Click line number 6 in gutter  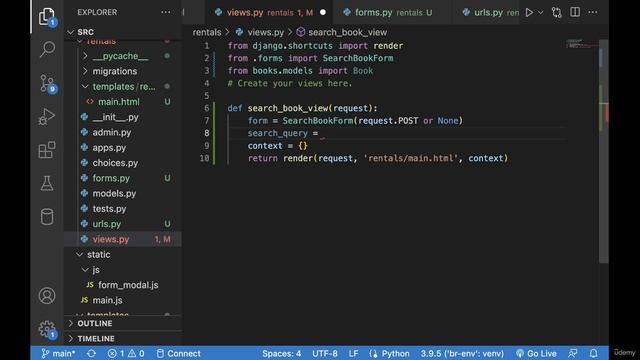pos(207,108)
